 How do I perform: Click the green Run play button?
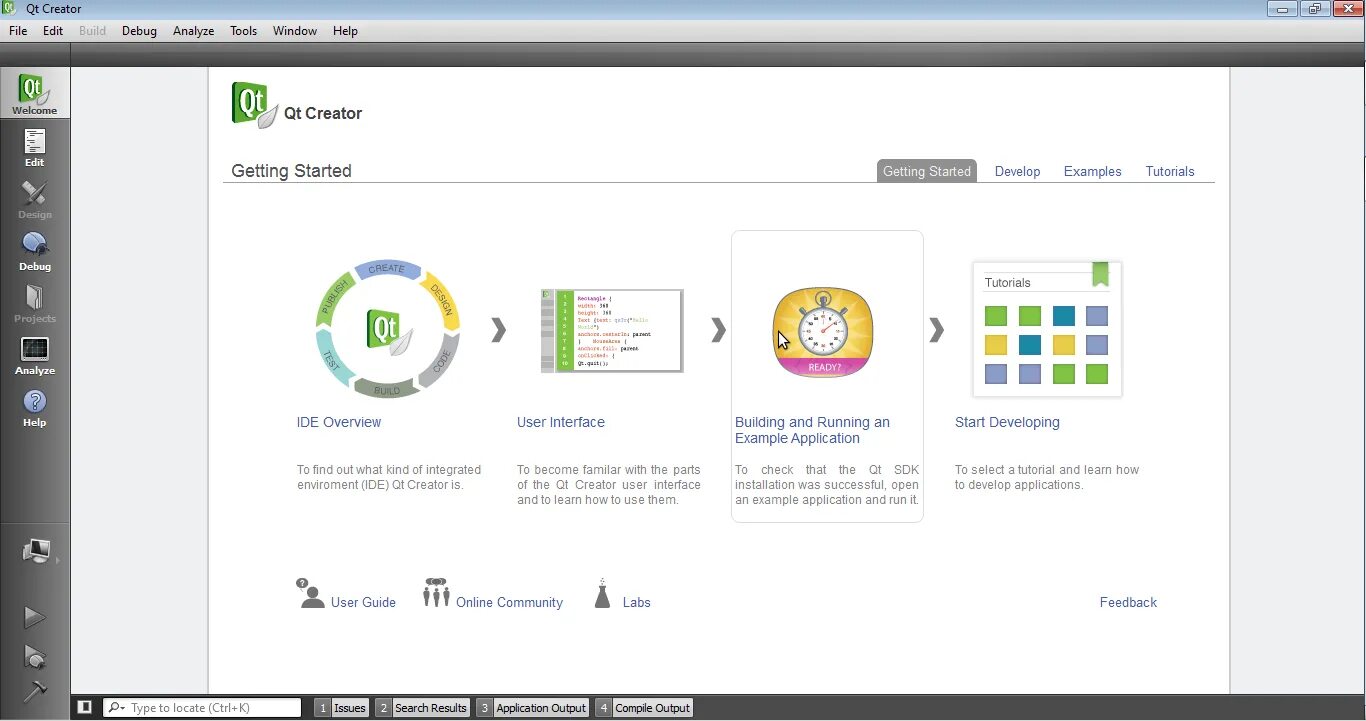click(x=35, y=618)
